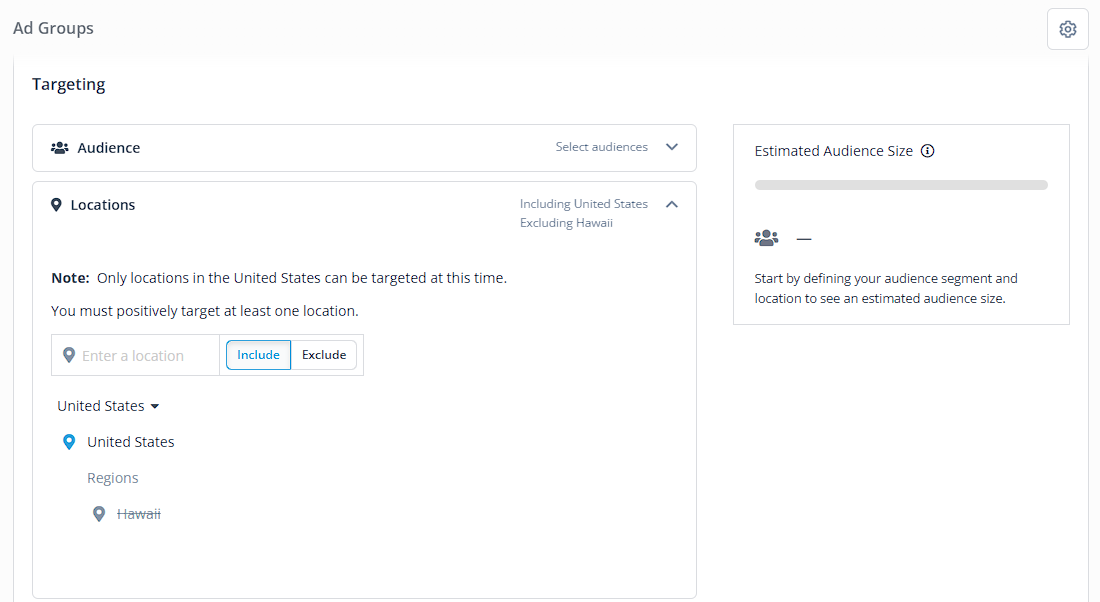Select the Exclude toggle option
This screenshot has width=1100, height=602.
point(324,355)
